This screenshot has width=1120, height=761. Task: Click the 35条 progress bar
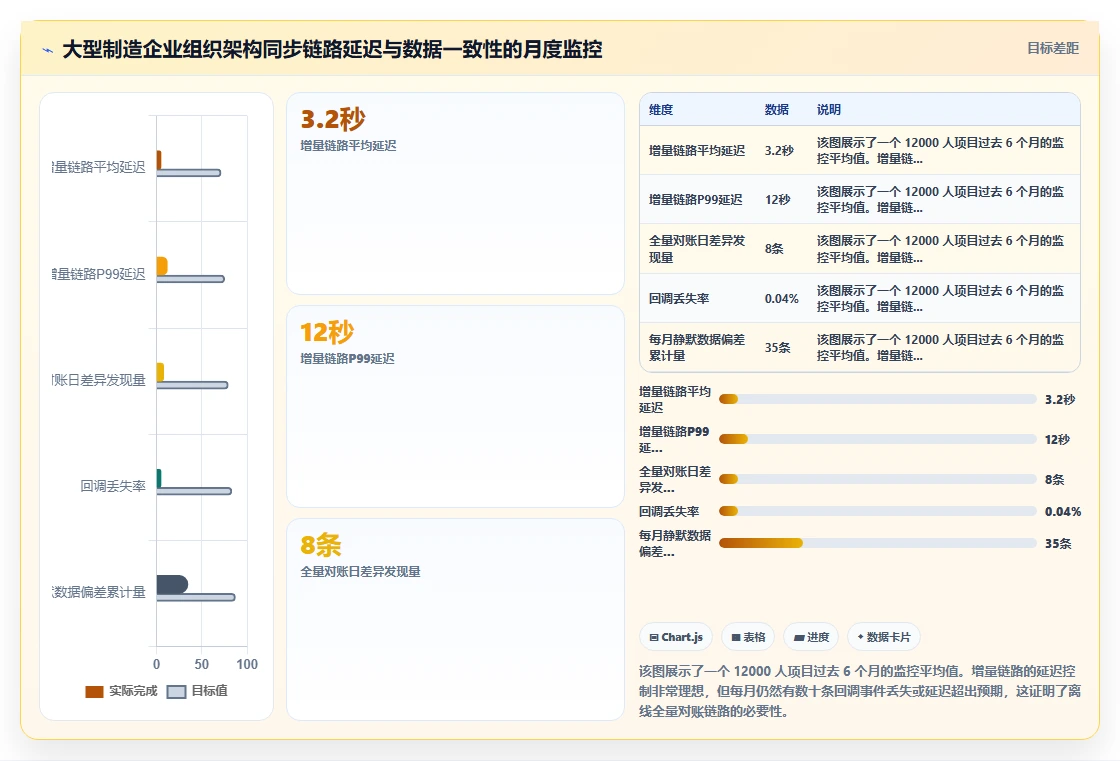[x=878, y=544]
